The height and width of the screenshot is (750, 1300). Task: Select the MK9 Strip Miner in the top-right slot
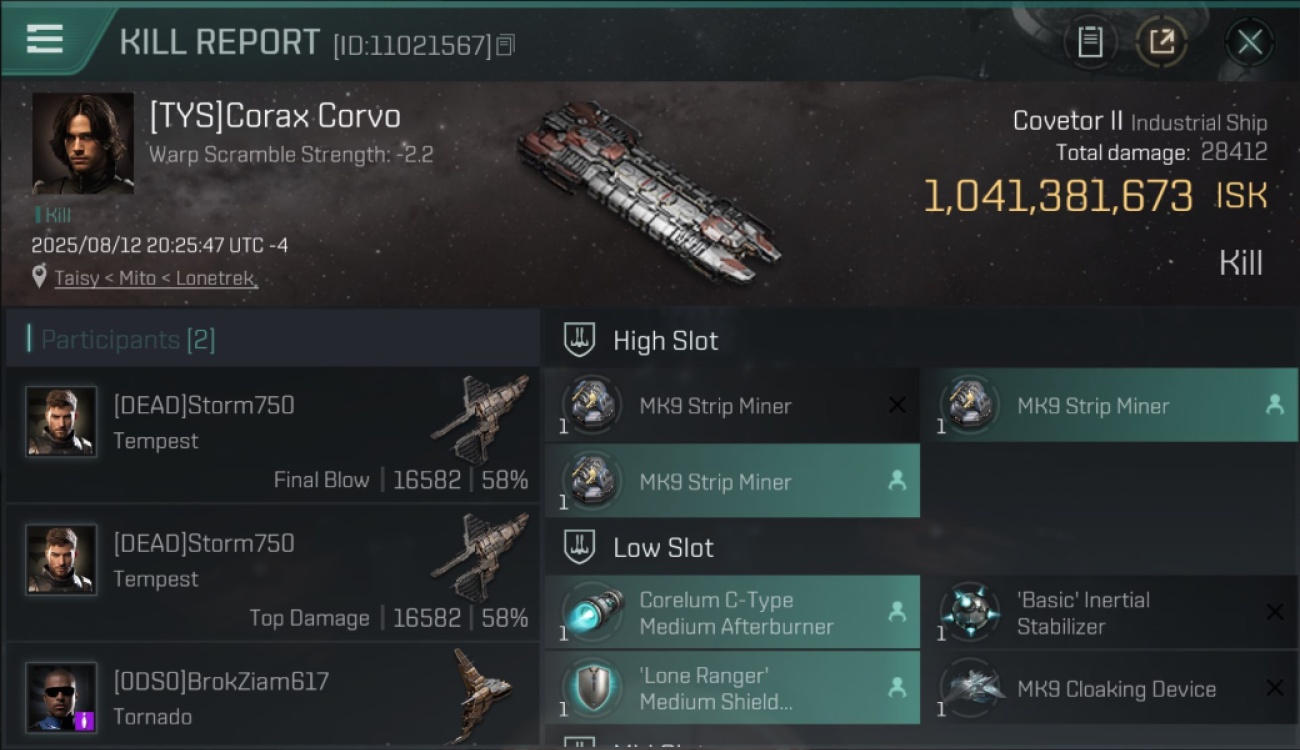click(x=1110, y=406)
